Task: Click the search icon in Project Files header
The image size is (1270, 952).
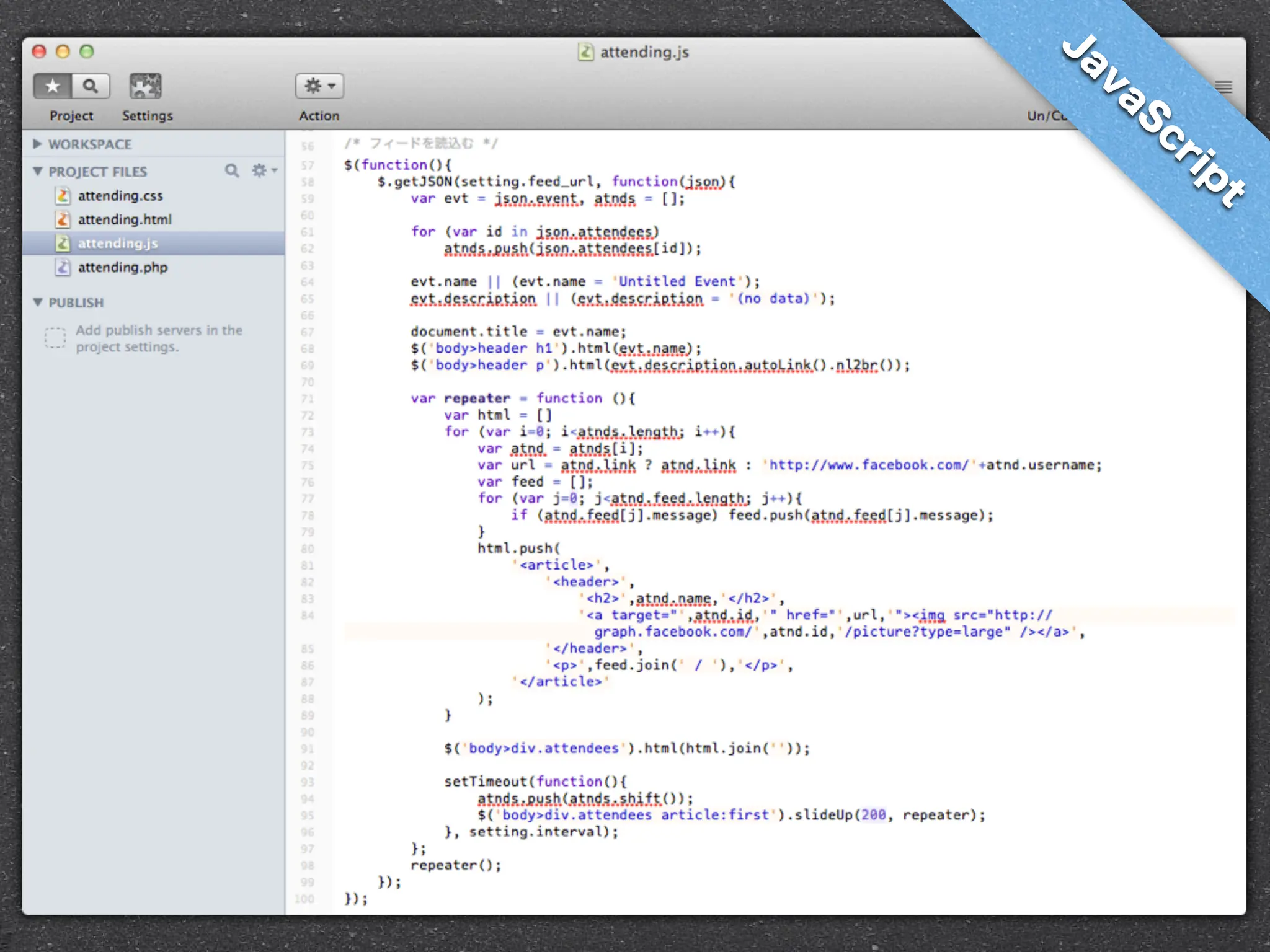Action: tap(232, 170)
